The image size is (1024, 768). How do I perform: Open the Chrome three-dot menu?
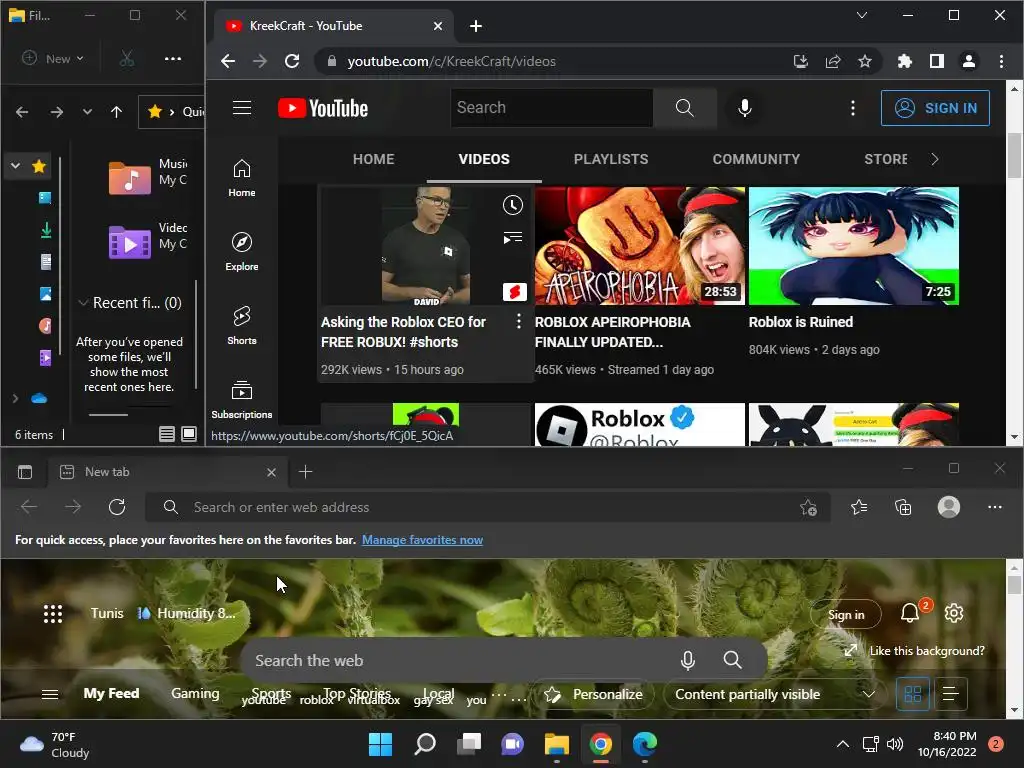pyautogui.click(x=1001, y=61)
